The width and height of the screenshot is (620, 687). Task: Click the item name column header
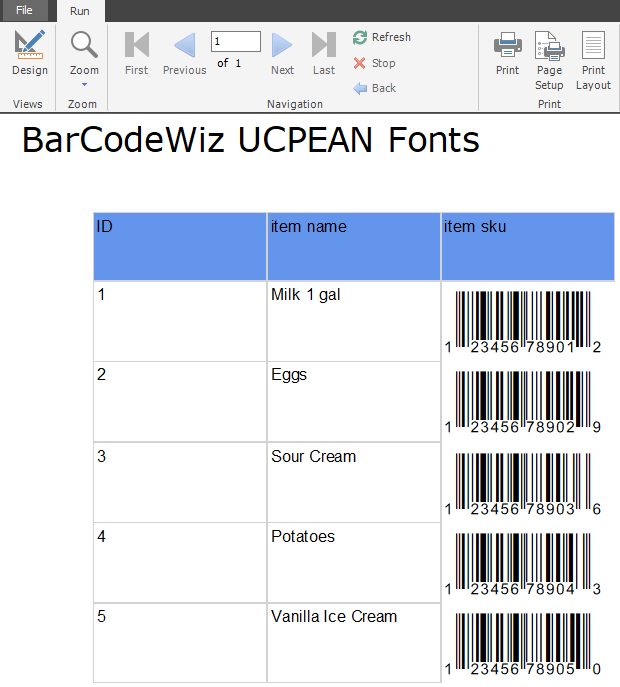[354, 247]
